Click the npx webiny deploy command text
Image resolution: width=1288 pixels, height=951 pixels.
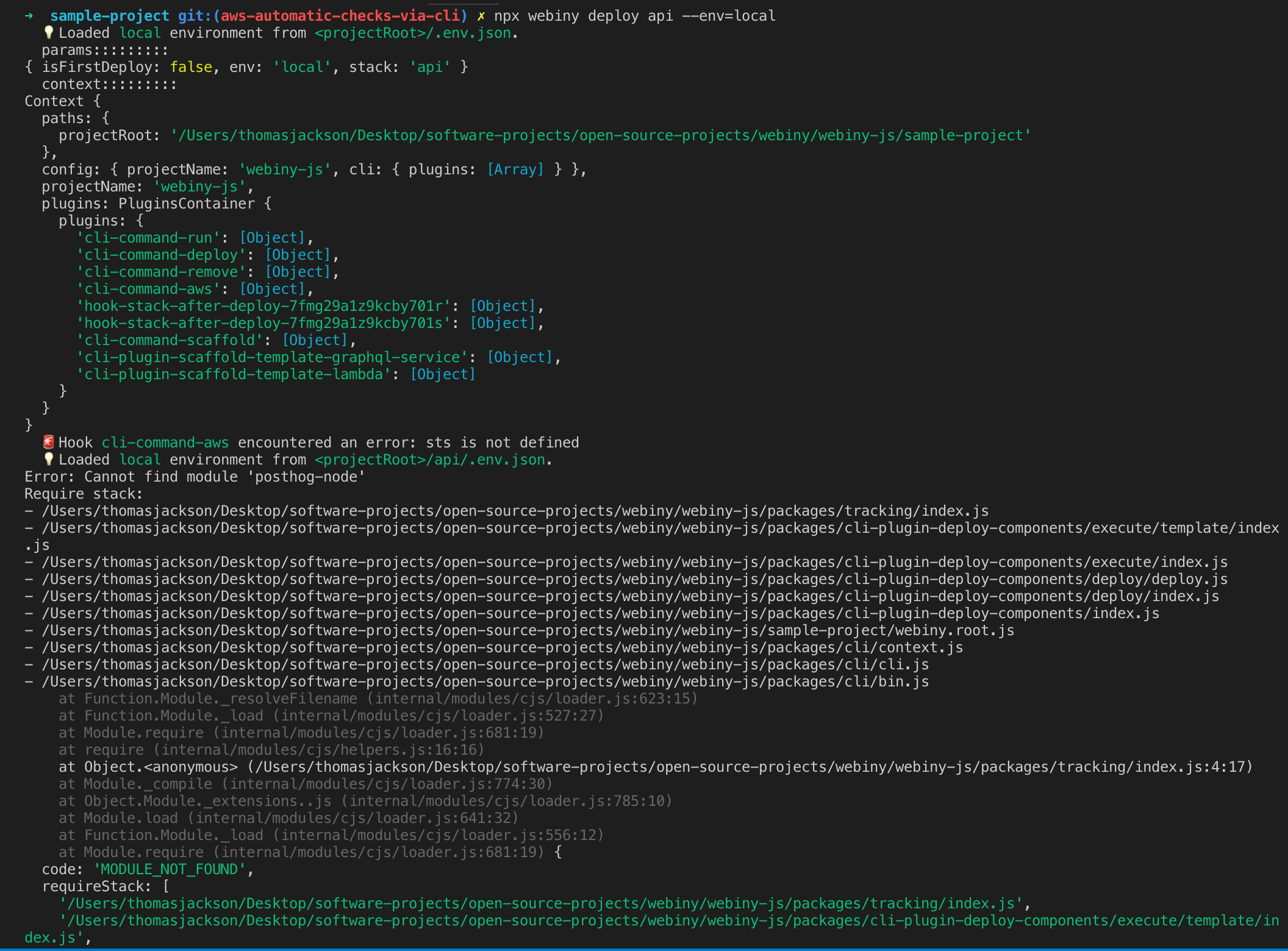pos(634,16)
